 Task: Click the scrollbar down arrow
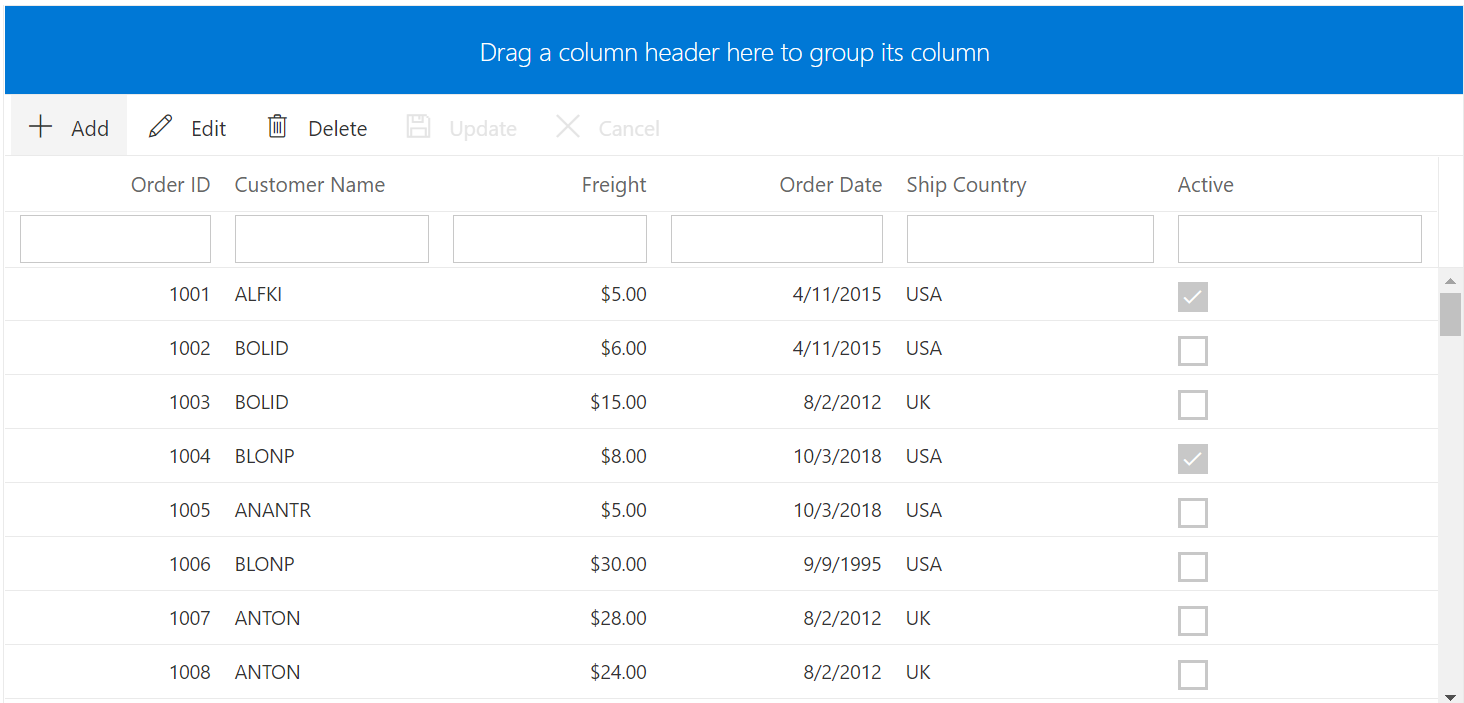pos(1450,695)
